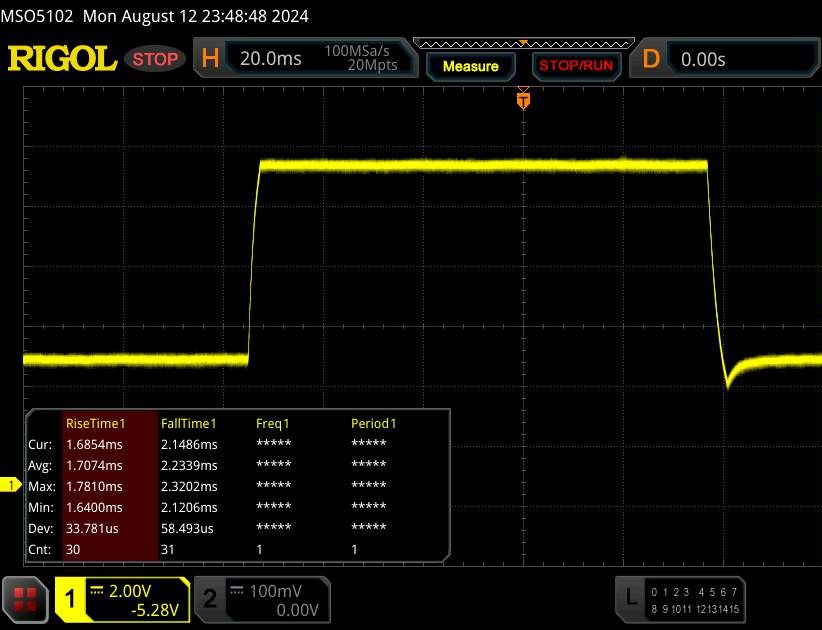The image size is (822, 630).
Task: Click FallTime1 average value 2.2339ms
Action: pos(189,465)
